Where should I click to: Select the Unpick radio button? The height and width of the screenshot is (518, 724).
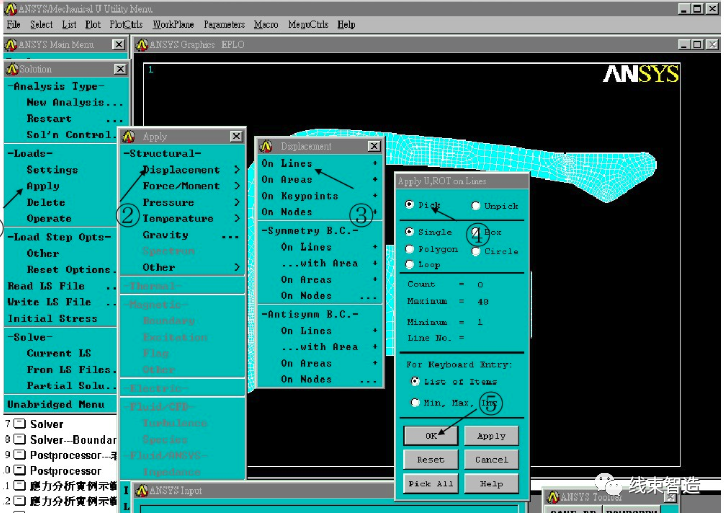476,205
